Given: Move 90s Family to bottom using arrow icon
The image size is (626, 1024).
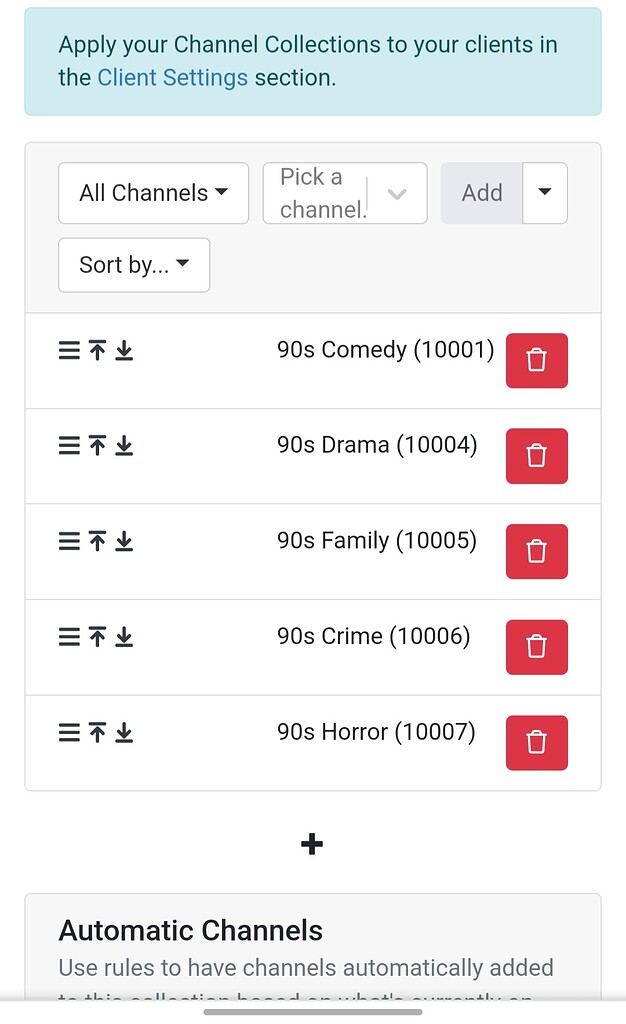Looking at the screenshot, I should [x=124, y=540].
